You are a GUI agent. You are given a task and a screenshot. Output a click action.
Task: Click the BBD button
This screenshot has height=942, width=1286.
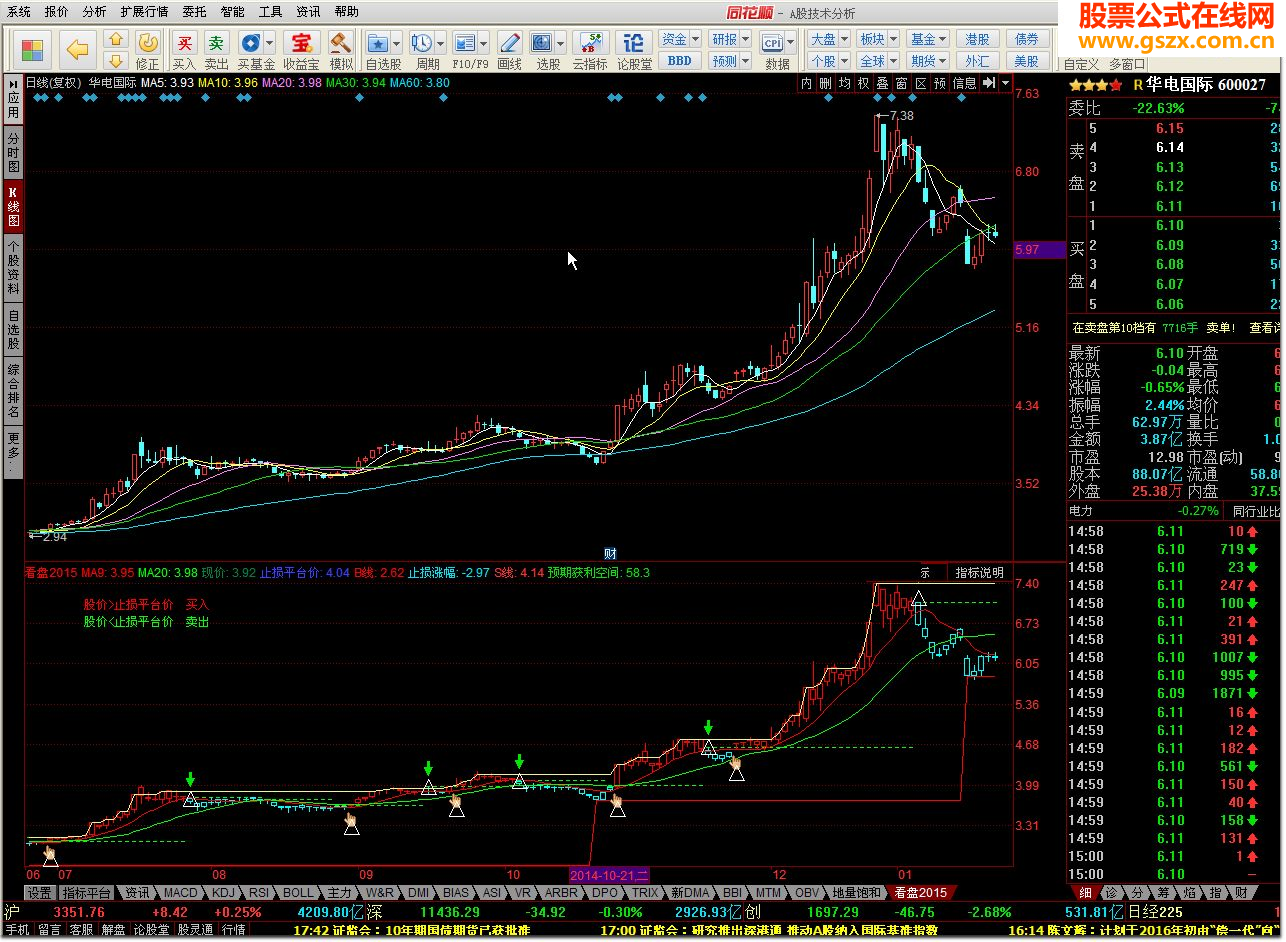[680, 60]
